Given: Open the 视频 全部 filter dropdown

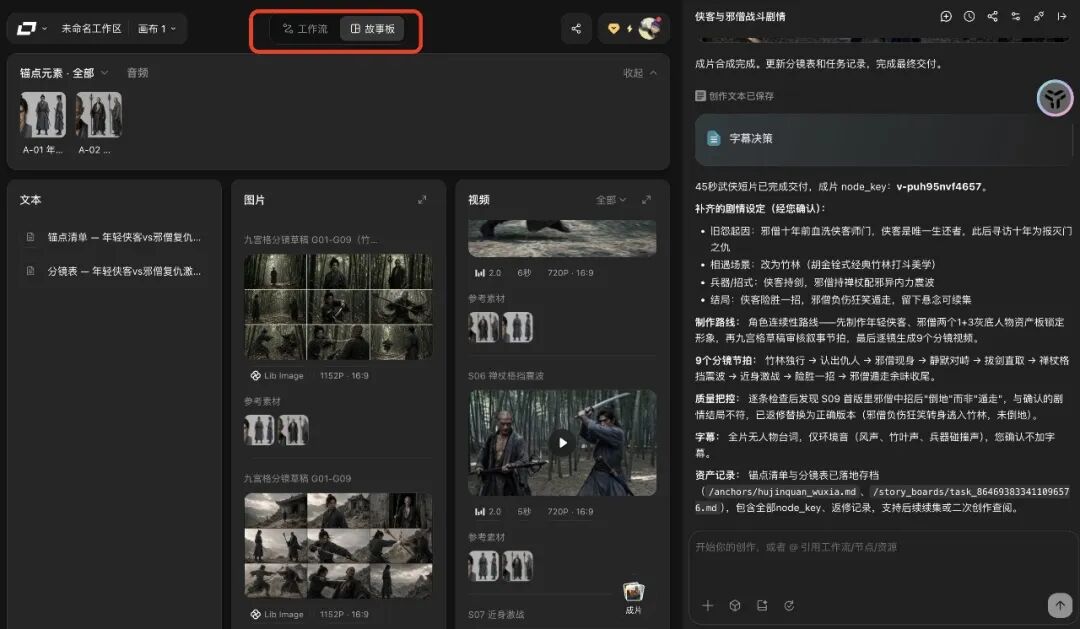Looking at the screenshot, I should click(x=611, y=200).
